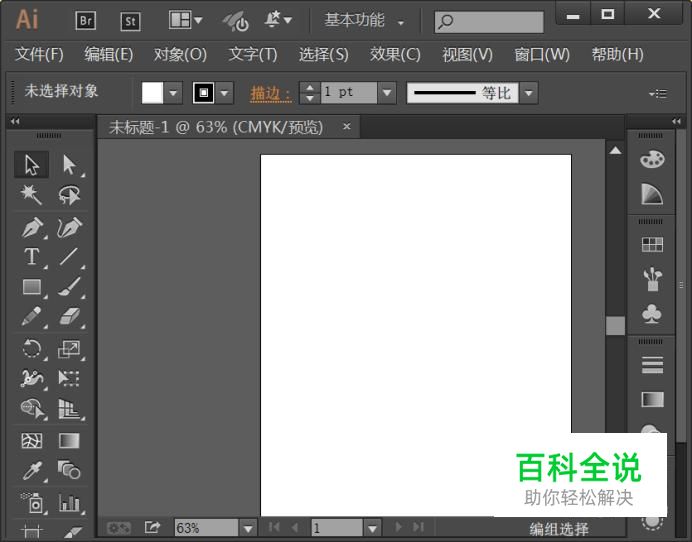Viewport: 692px width, 542px height.
Task: Open the Swatches panel icon
Action: point(652,244)
